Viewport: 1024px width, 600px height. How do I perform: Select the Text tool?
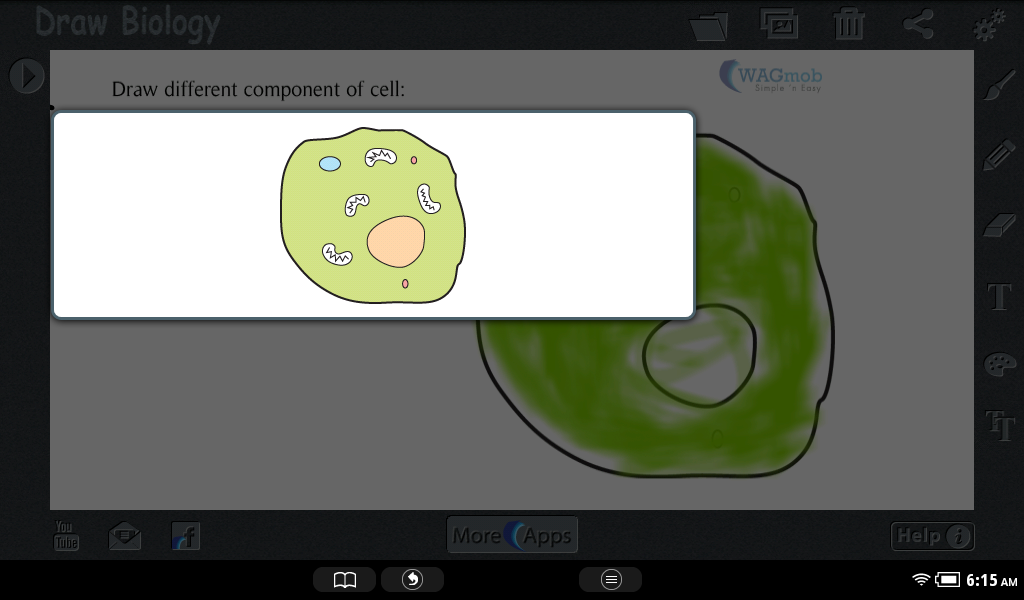coord(998,295)
